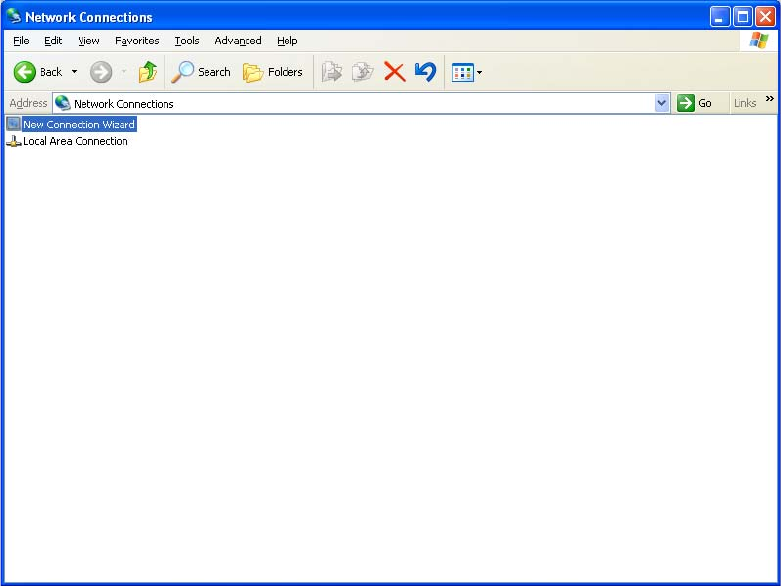Open the Tools menu
The image size is (781, 586).
click(x=187, y=41)
